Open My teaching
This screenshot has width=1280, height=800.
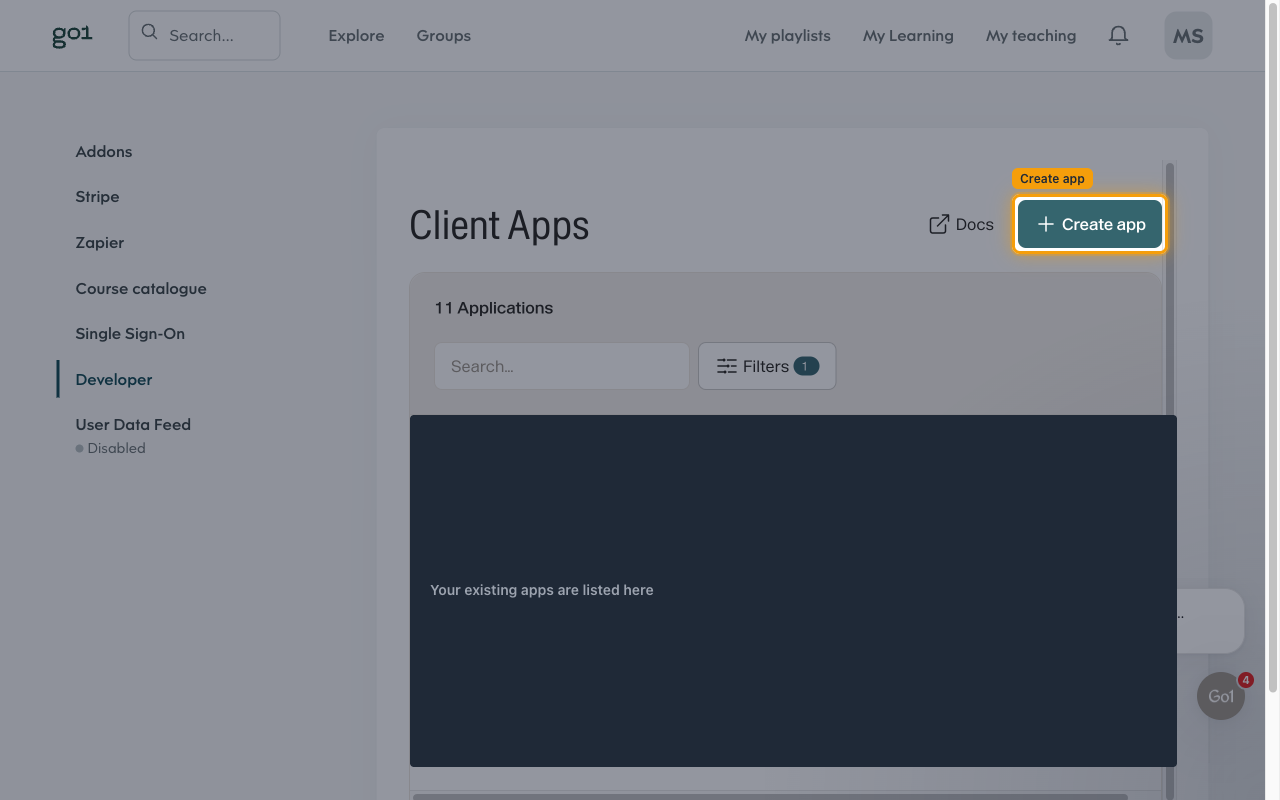tap(1031, 36)
